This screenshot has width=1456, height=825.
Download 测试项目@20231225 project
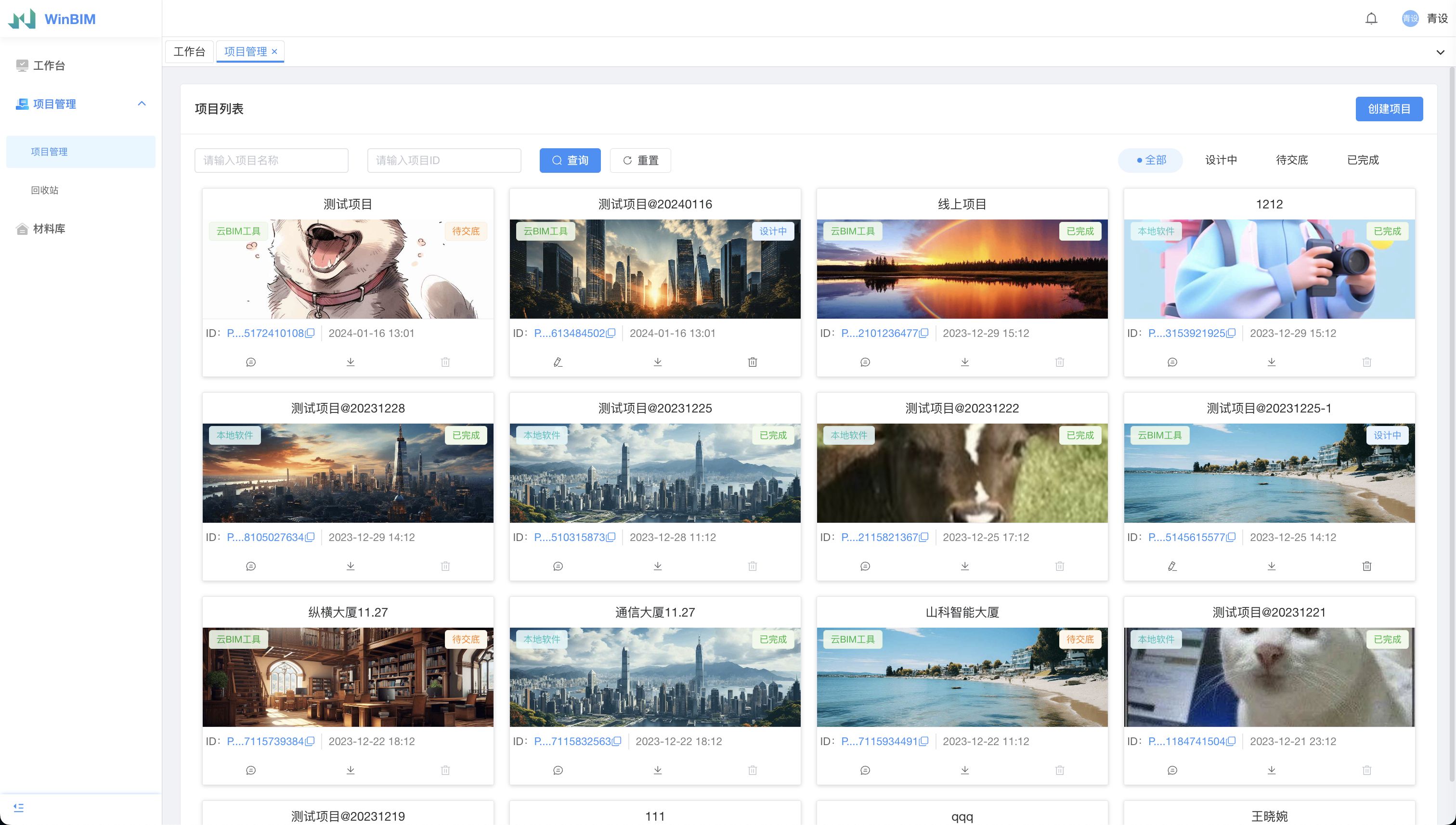[x=657, y=566]
